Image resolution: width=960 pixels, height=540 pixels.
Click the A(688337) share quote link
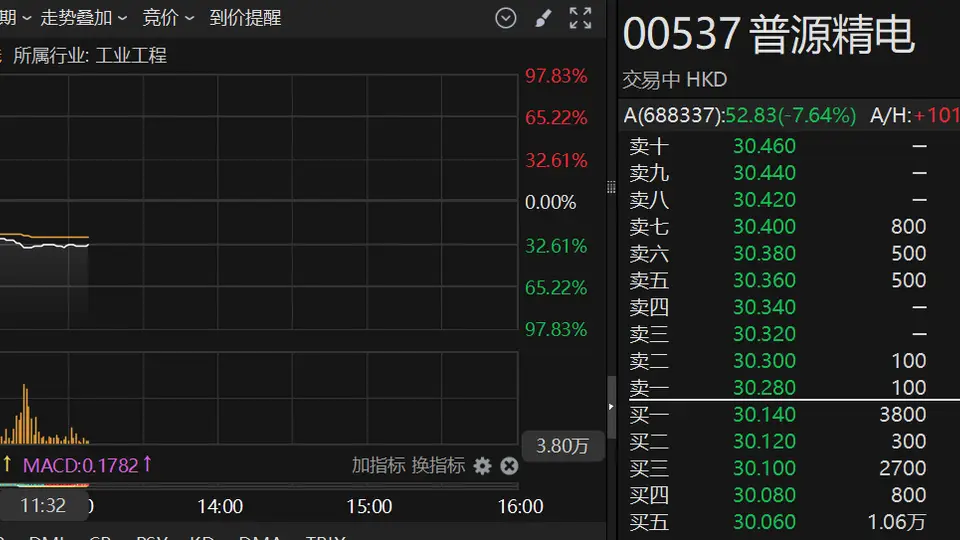pyautogui.click(x=740, y=115)
